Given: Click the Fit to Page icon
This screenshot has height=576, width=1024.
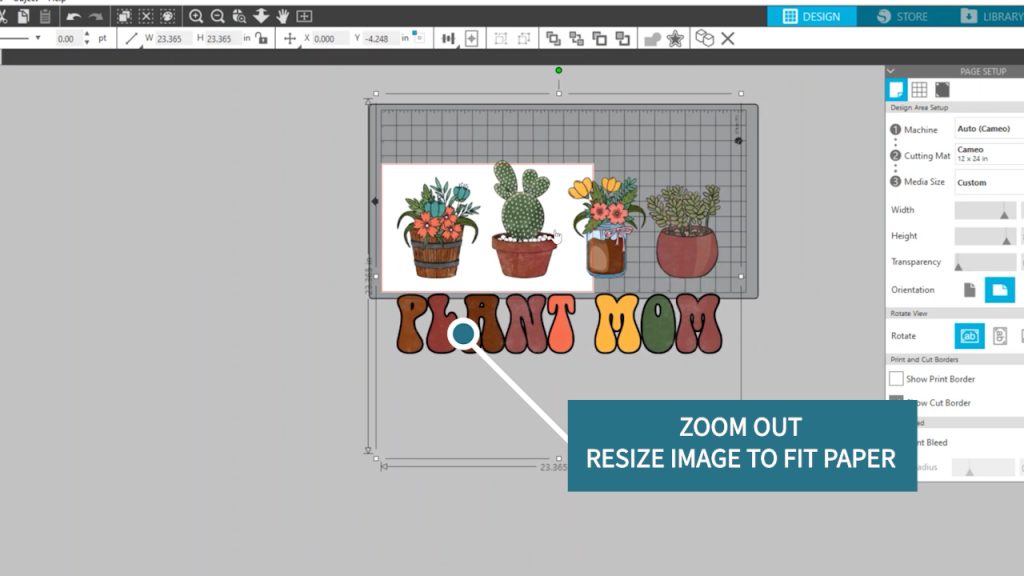Looking at the screenshot, I should pos(304,16).
